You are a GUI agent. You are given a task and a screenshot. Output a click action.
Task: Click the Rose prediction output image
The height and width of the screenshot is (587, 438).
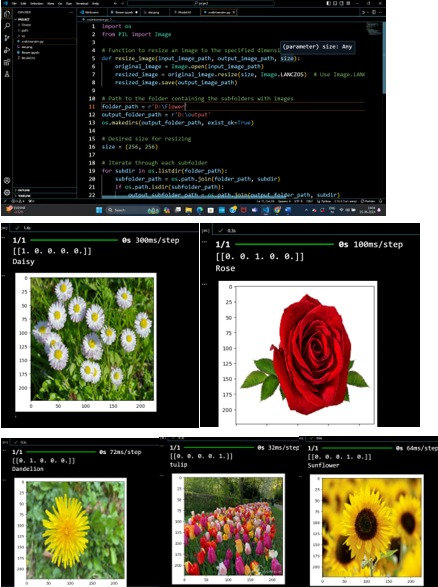click(x=298, y=353)
